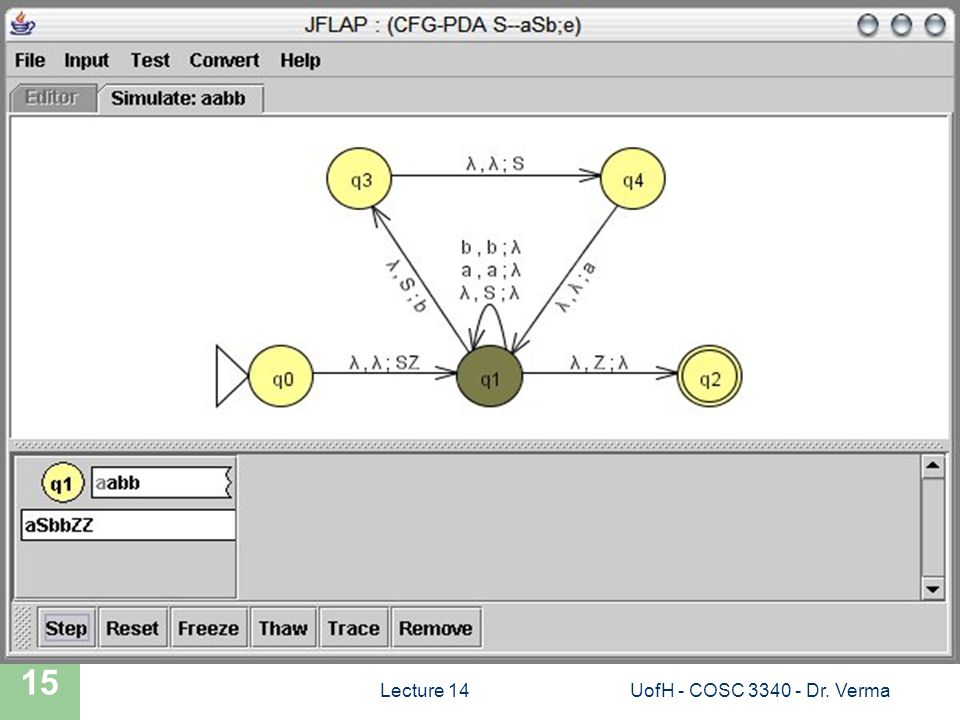Click the λ, λ ; a transition label
Screen dimensions: 960x720
coord(576,287)
